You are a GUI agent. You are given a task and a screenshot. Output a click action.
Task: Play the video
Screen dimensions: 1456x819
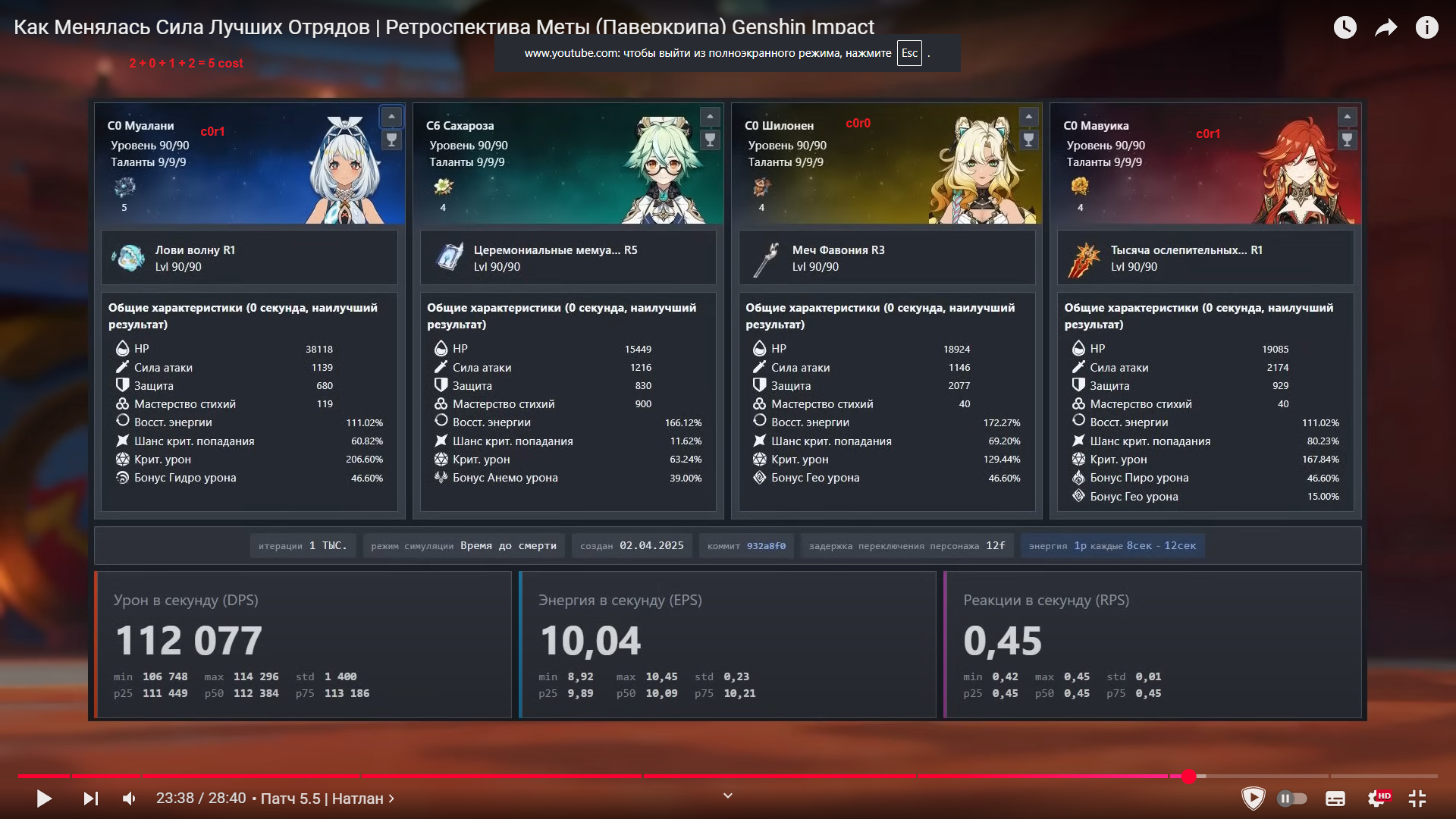click(x=44, y=799)
